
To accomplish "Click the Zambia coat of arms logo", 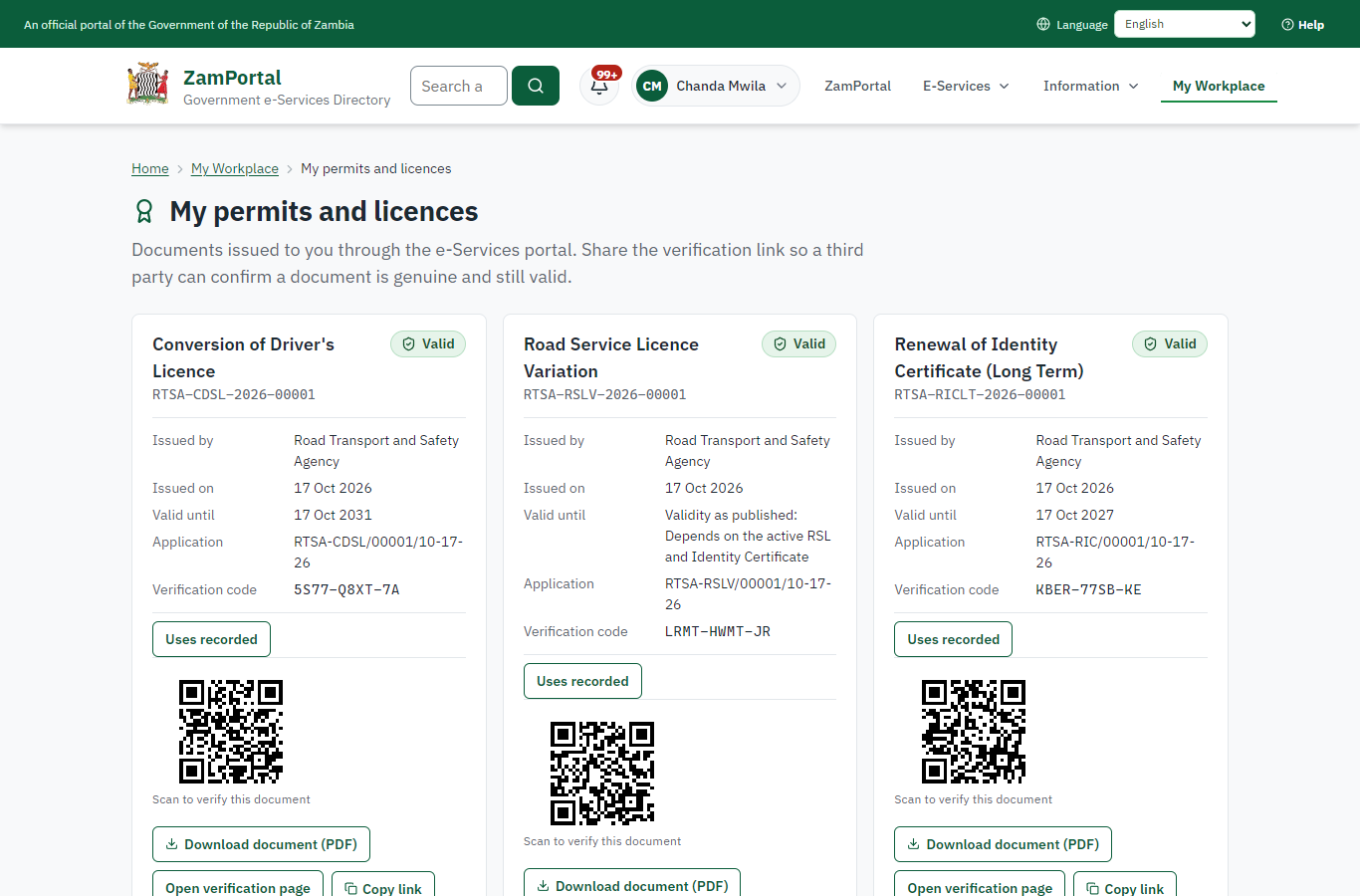I will 148,85.
